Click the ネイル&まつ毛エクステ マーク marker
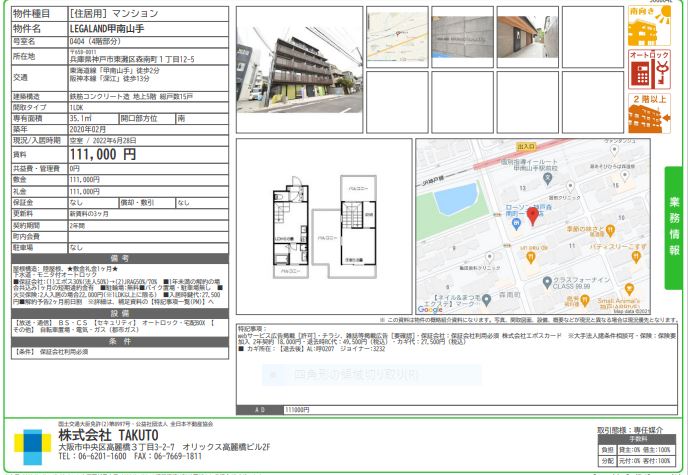 [486, 300]
